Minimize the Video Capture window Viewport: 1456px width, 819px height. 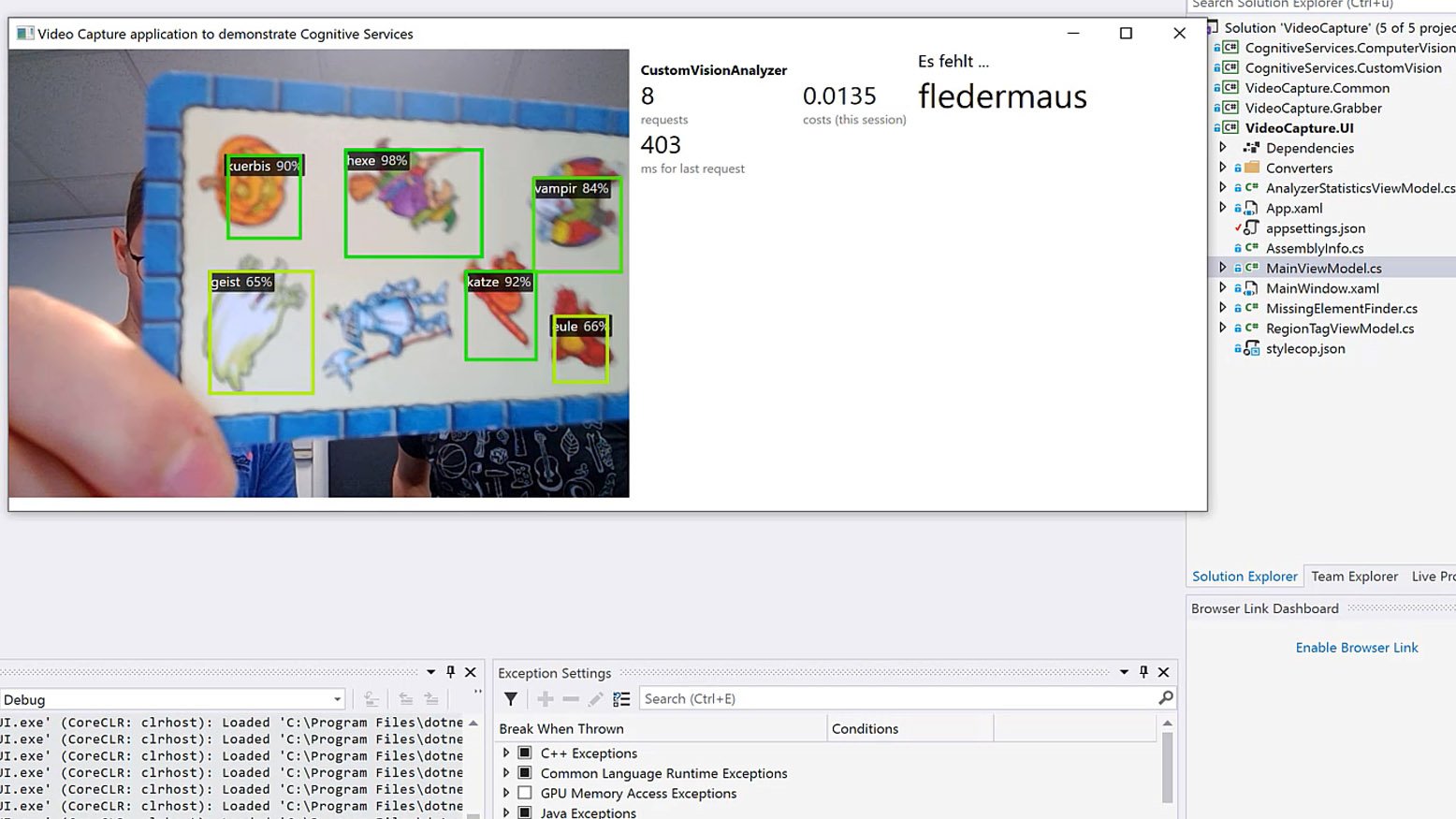pyautogui.click(x=1073, y=33)
